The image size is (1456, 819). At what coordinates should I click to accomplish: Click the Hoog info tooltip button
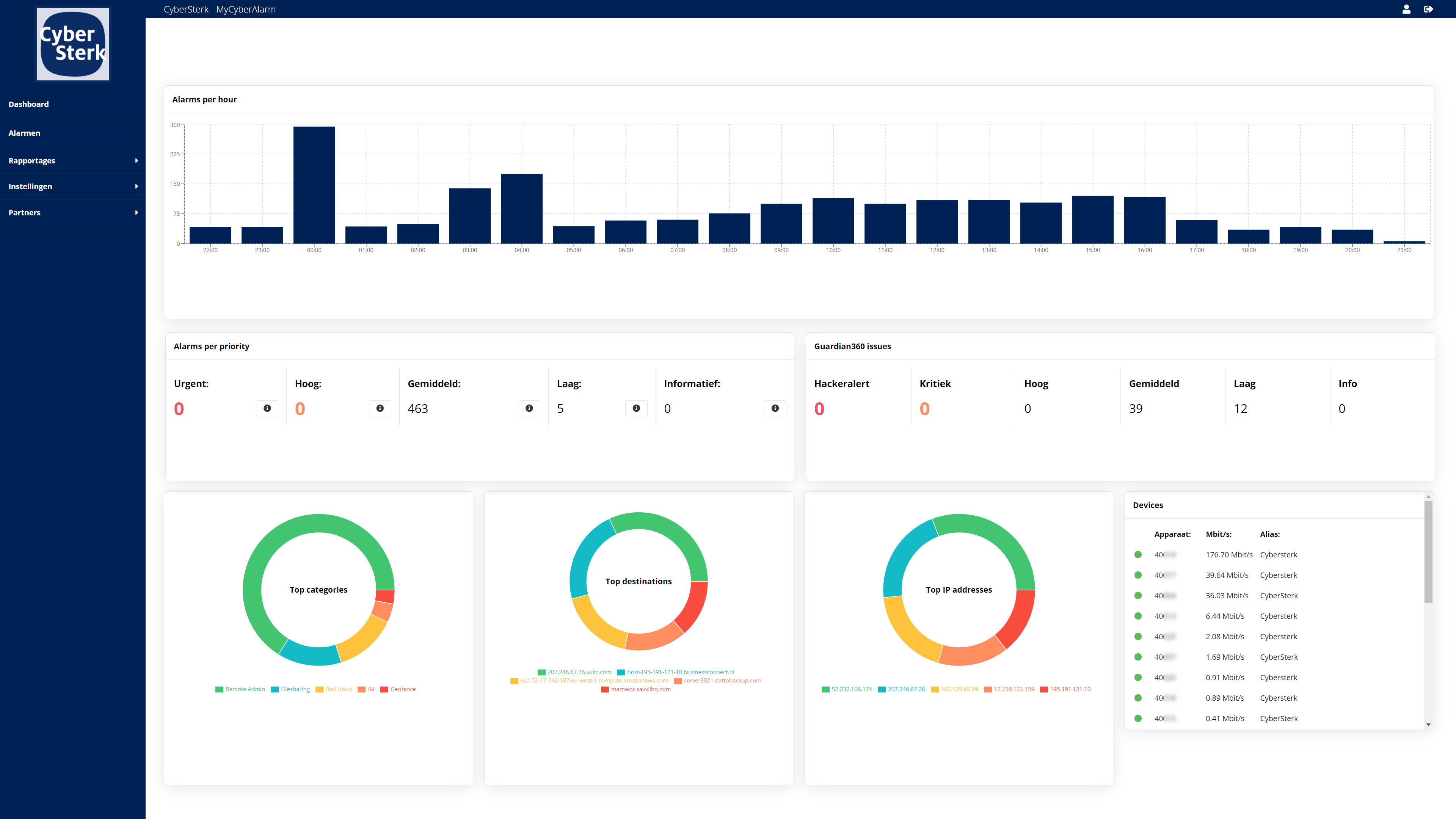click(380, 408)
